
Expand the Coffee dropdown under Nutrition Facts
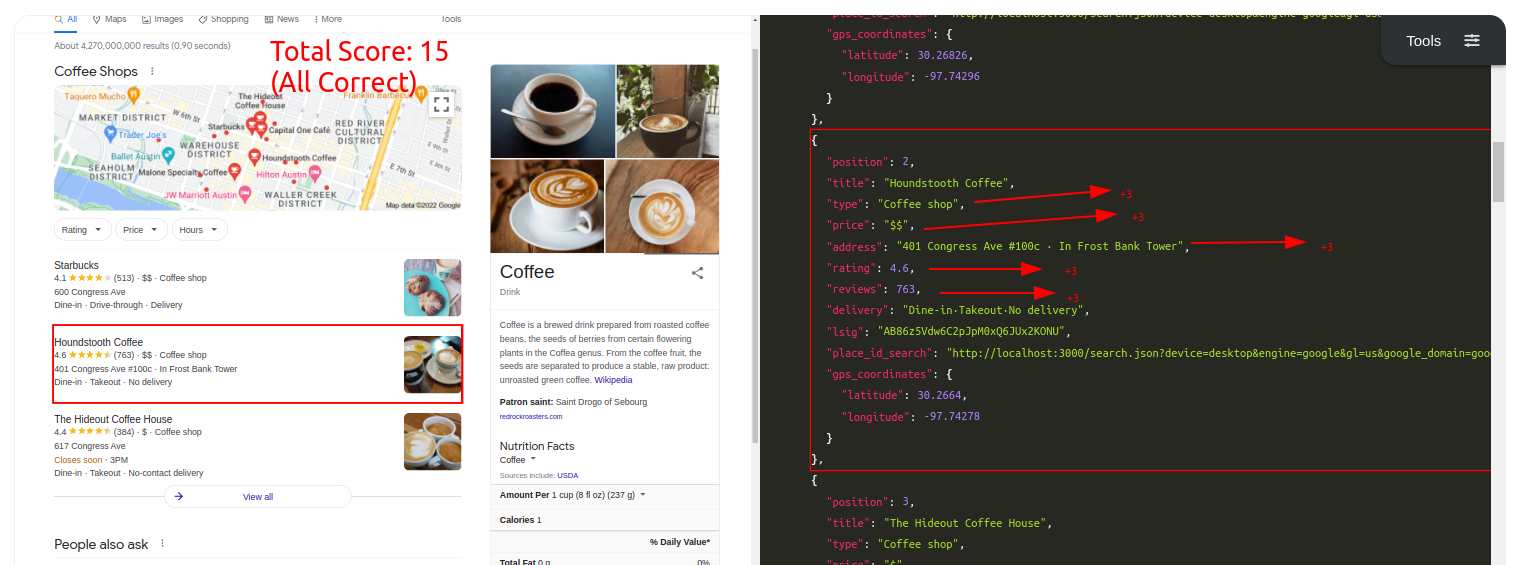point(518,460)
